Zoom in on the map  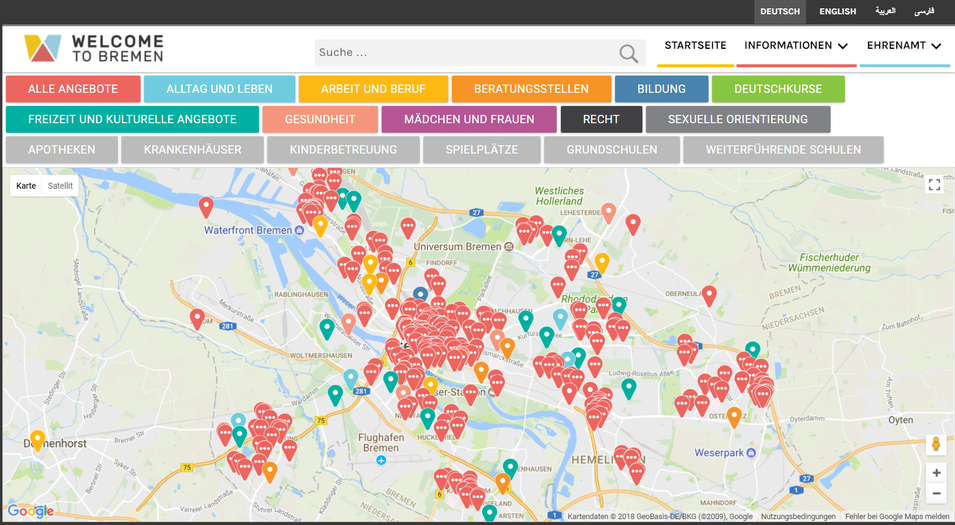pos(936,473)
